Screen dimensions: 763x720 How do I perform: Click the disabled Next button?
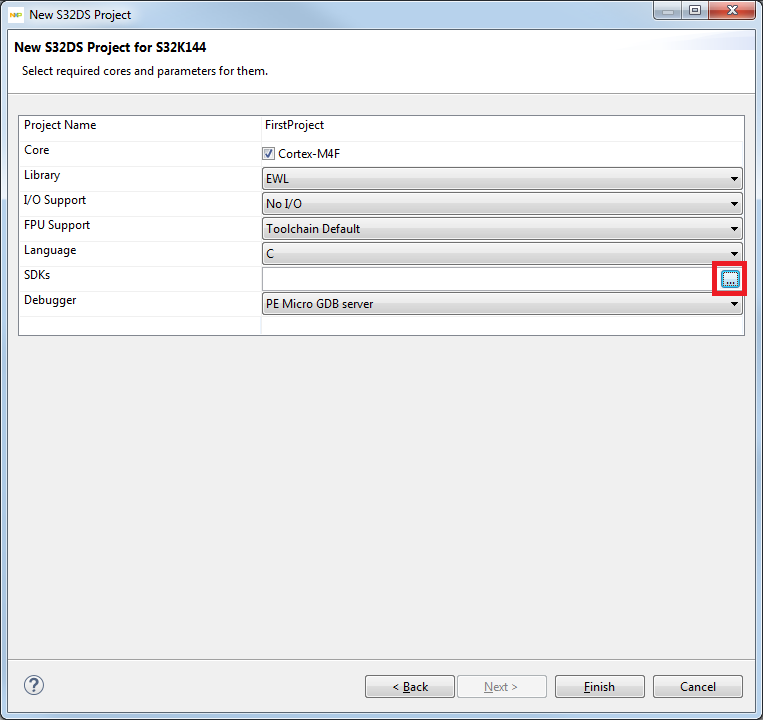[502, 686]
